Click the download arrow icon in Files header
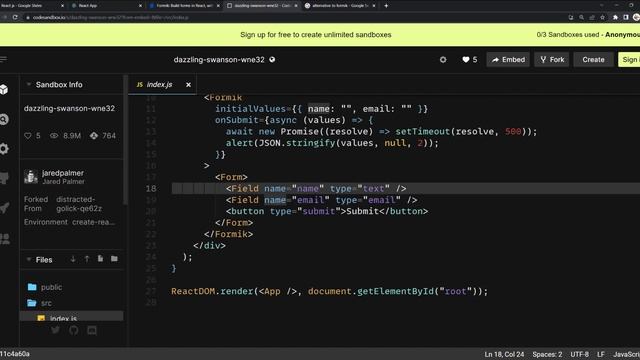The image size is (640, 360). (73, 259)
